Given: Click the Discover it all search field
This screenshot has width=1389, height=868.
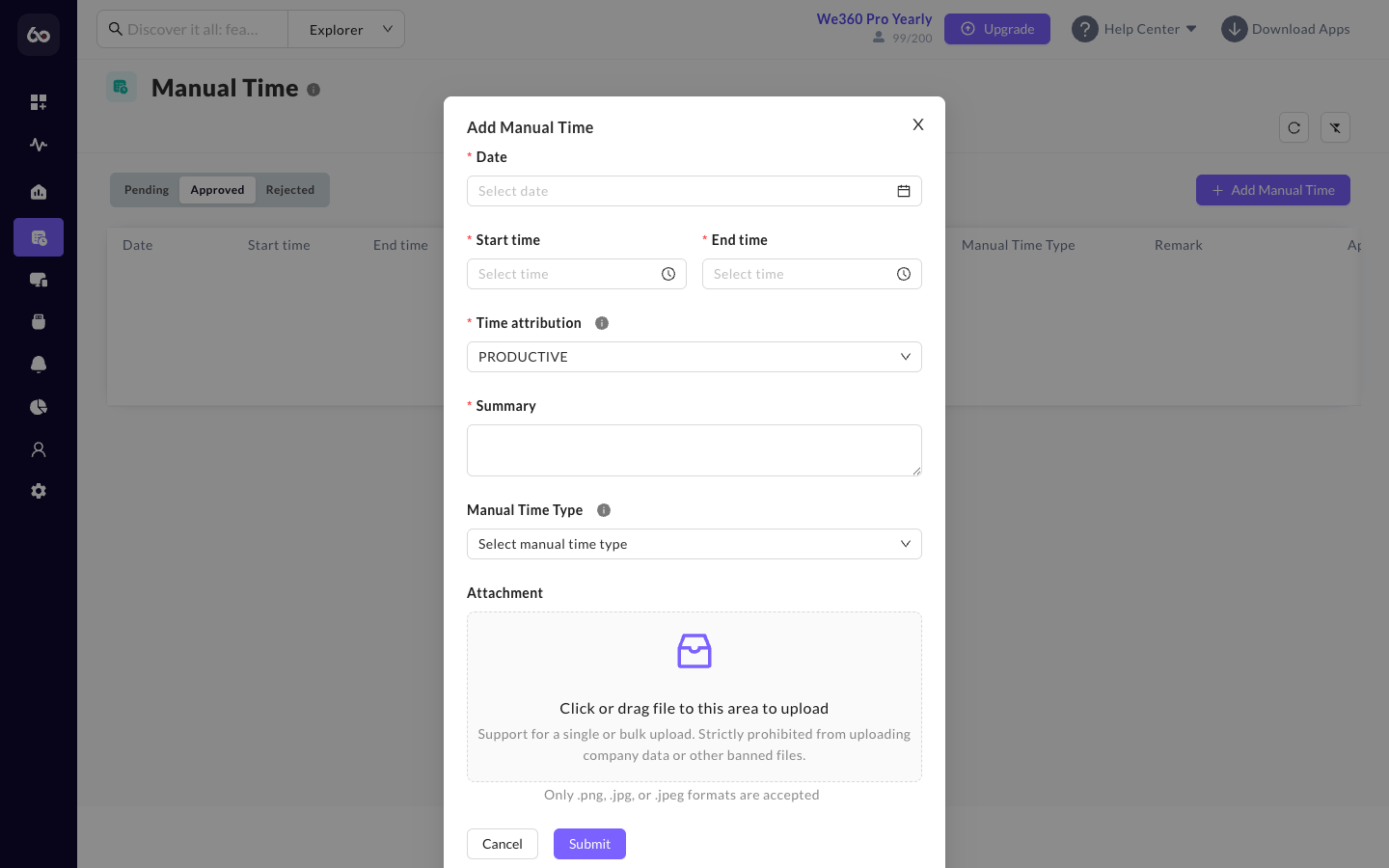Looking at the screenshot, I should (x=193, y=29).
